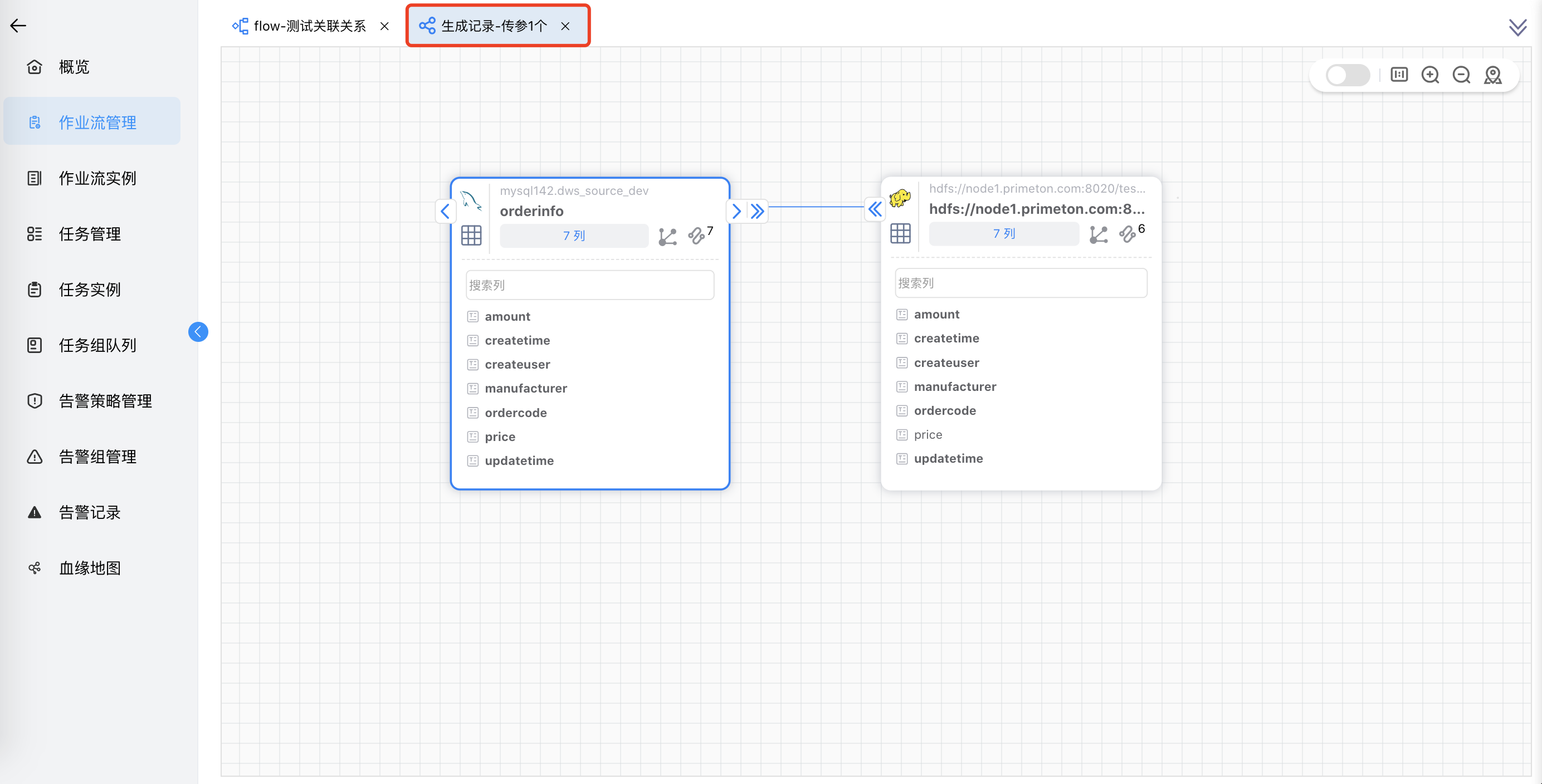
Task: Click the table grid icon on orderinfo
Action: (471, 235)
